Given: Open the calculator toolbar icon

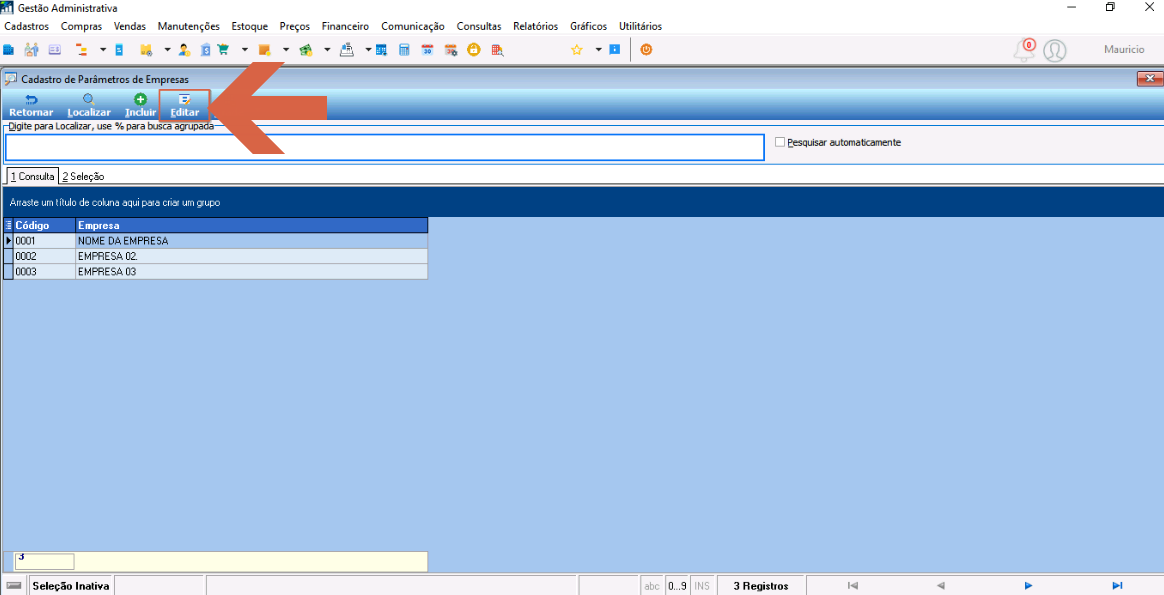Looking at the screenshot, I should point(404,50).
